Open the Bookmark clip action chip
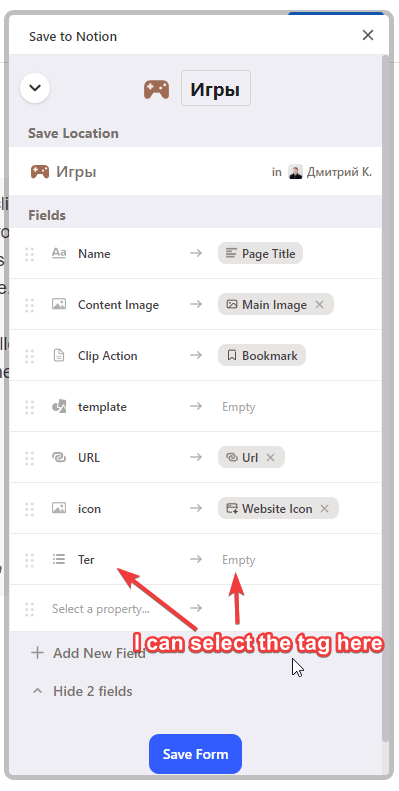This screenshot has height=791, width=399. coord(262,356)
